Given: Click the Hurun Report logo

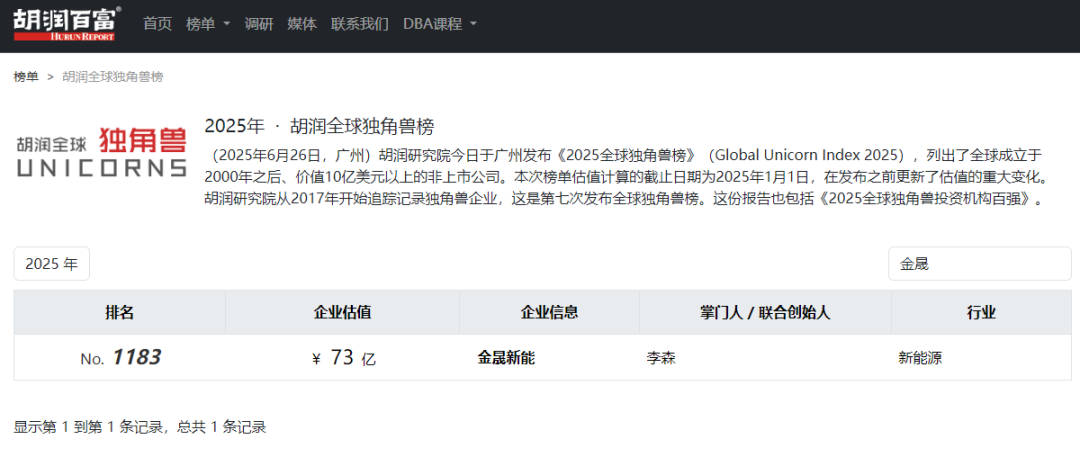Looking at the screenshot, I should (67, 24).
